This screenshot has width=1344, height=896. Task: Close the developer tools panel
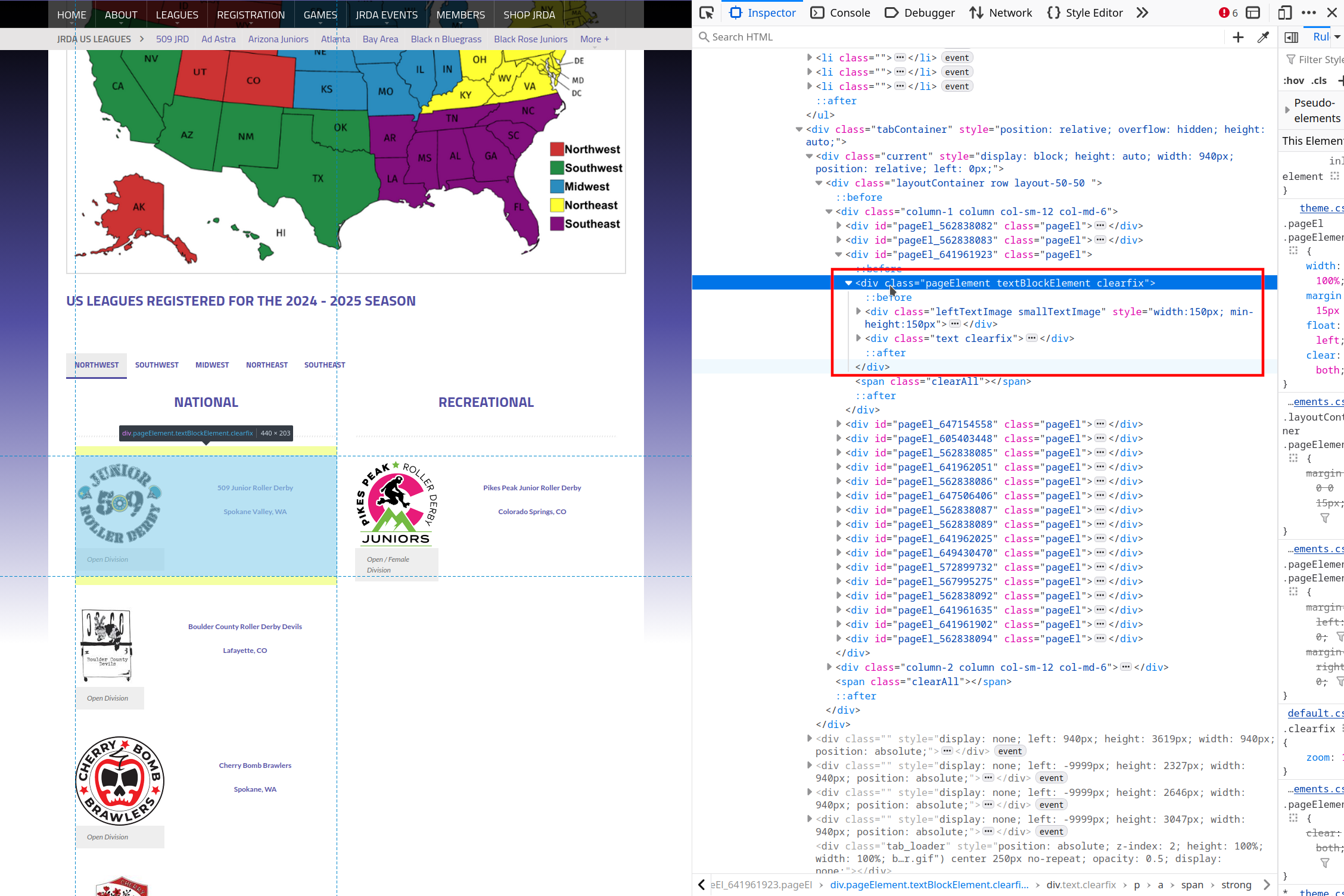(1333, 13)
